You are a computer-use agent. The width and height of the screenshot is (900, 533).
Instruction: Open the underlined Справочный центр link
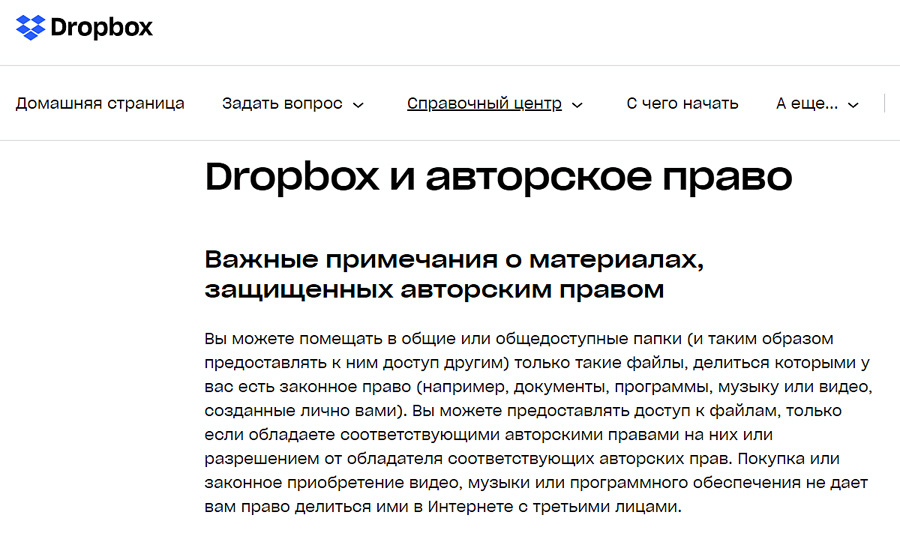(484, 103)
